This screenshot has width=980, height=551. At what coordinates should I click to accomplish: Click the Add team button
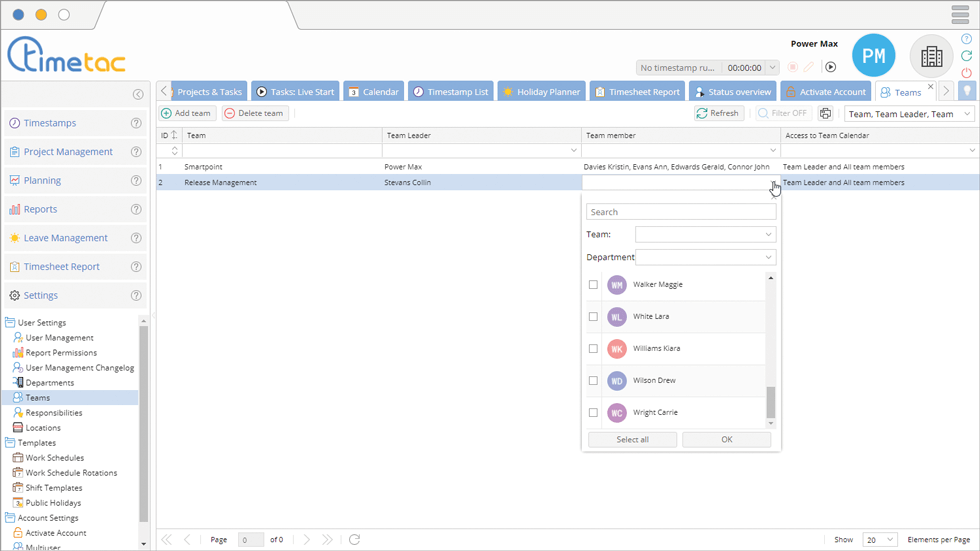(x=187, y=114)
